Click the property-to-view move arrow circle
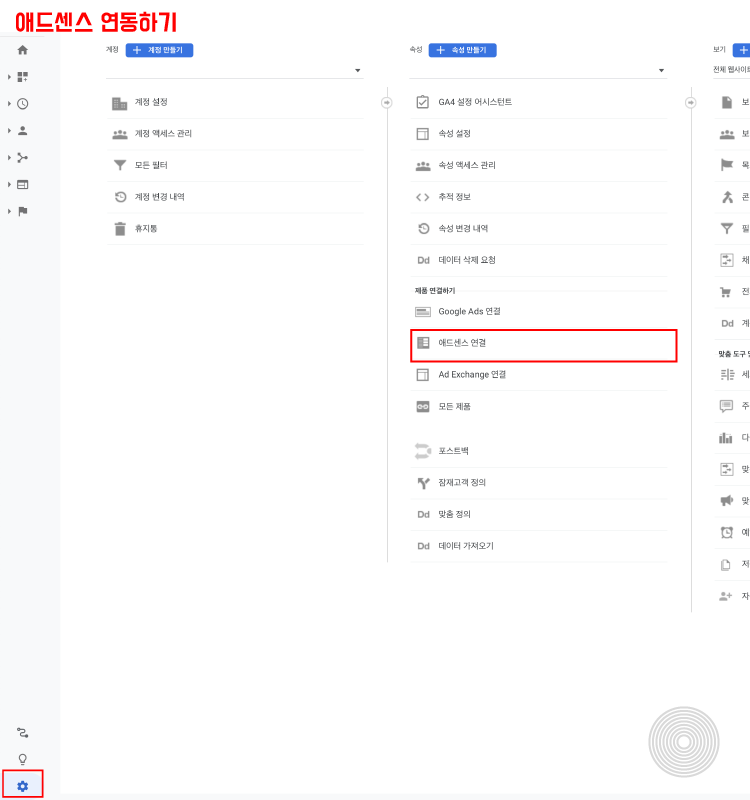Viewport: 750px width, 800px height. click(690, 103)
